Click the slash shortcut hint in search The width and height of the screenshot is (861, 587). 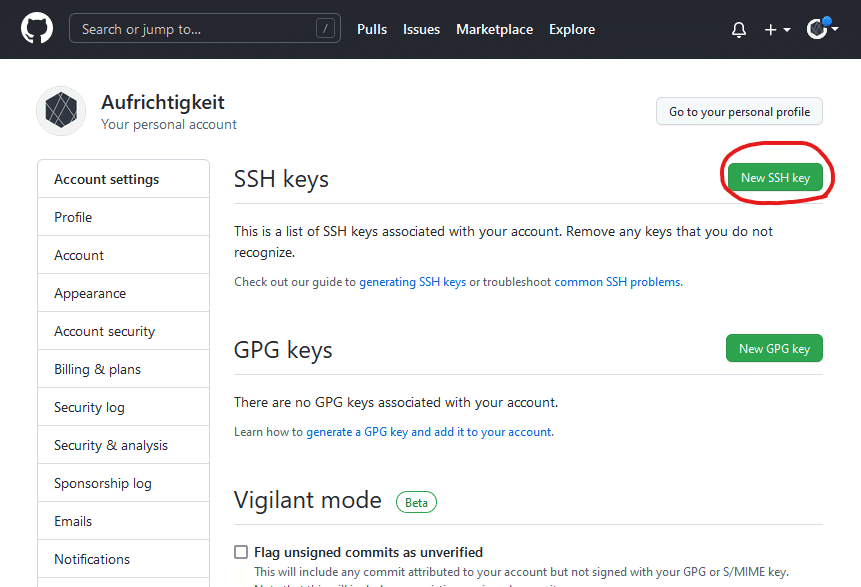tap(325, 29)
